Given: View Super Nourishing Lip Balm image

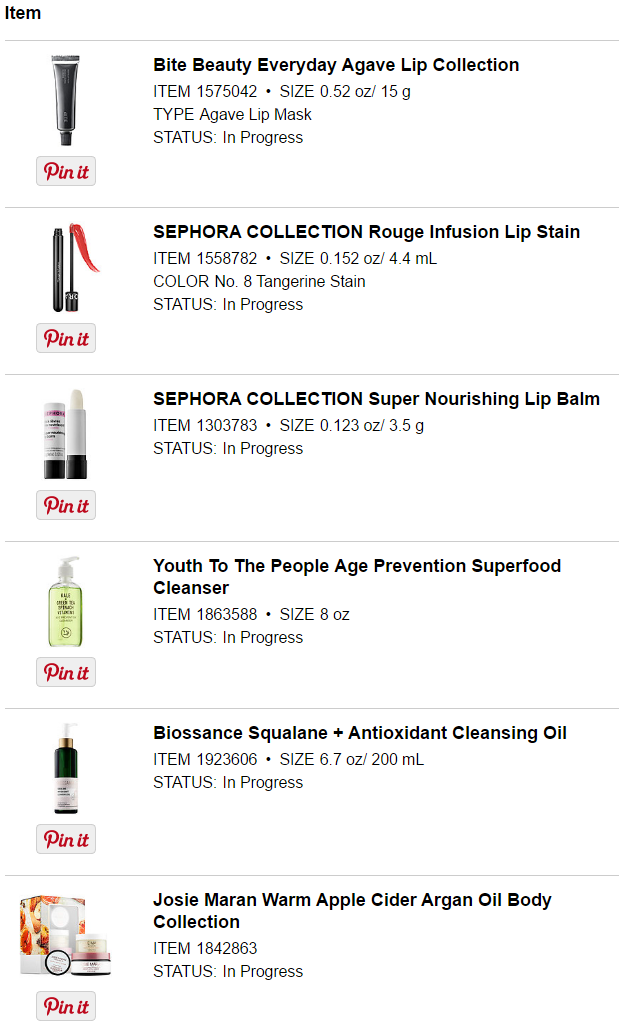Looking at the screenshot, I should [66, 434].
